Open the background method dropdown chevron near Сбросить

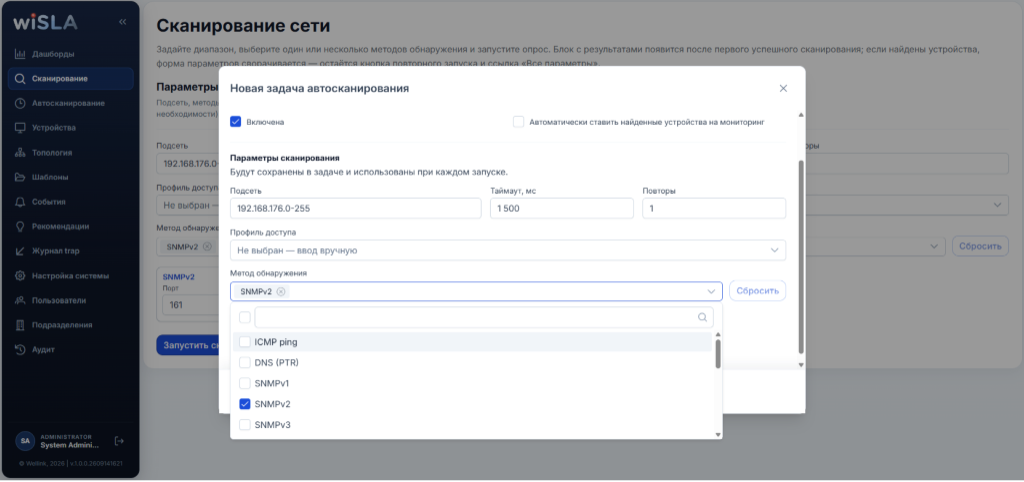coord(933,246)
